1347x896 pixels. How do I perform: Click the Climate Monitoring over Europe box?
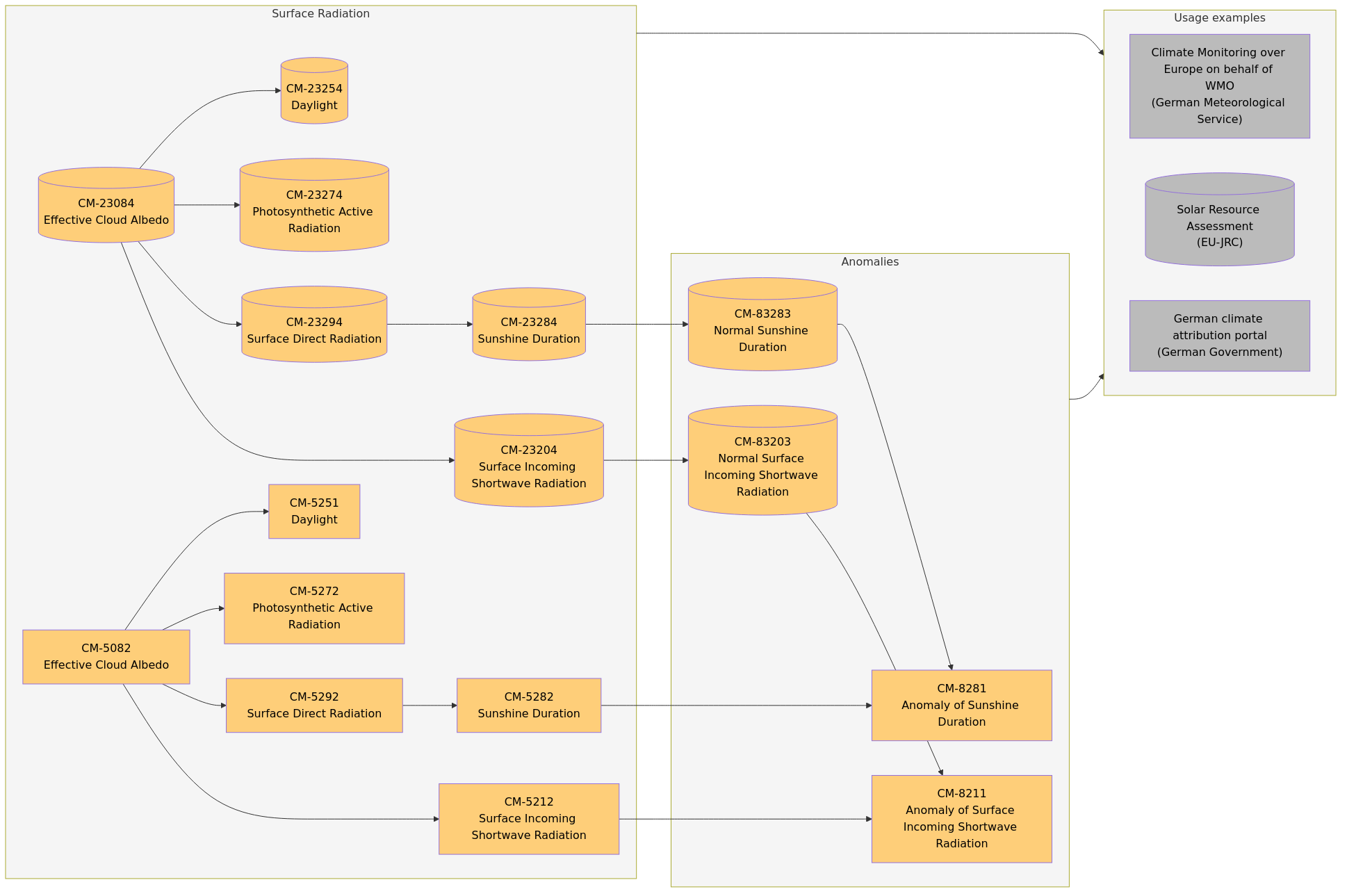click(x=1219, y=86)
